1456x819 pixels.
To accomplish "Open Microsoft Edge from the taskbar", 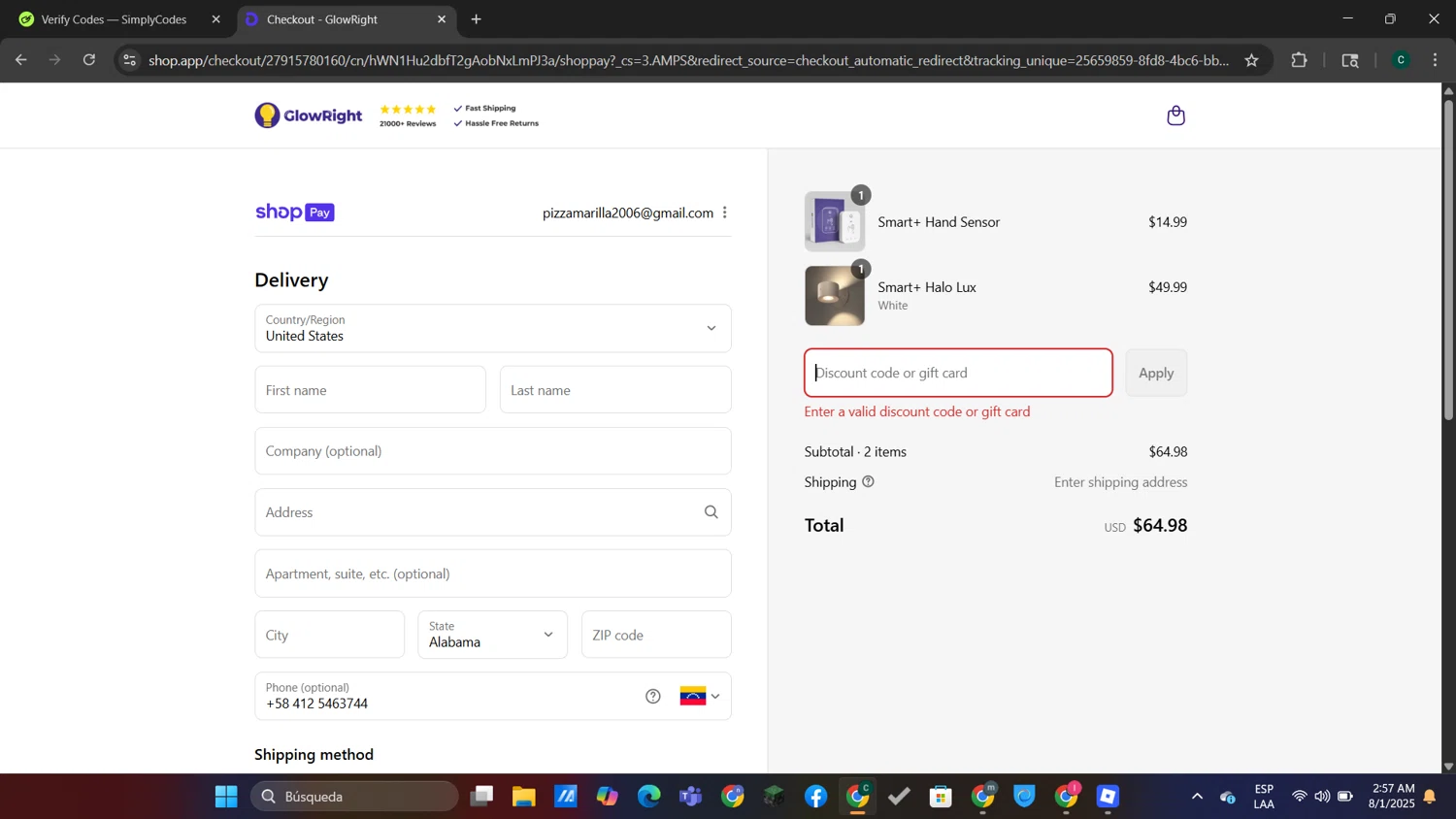I will coord(648,797).
